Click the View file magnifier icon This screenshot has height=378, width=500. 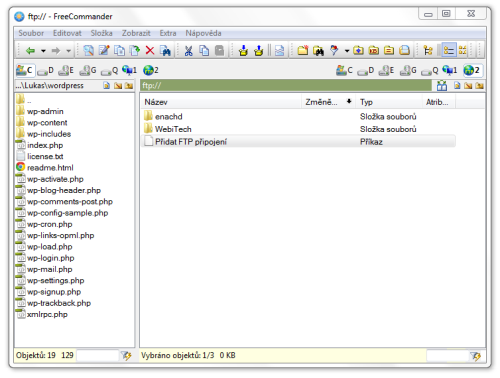(x=88, y=51)
